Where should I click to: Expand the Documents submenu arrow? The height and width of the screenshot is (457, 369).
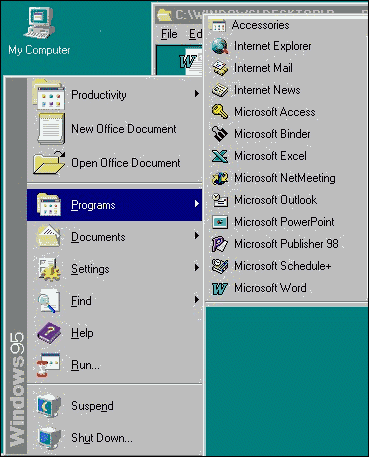coord(197,236)
